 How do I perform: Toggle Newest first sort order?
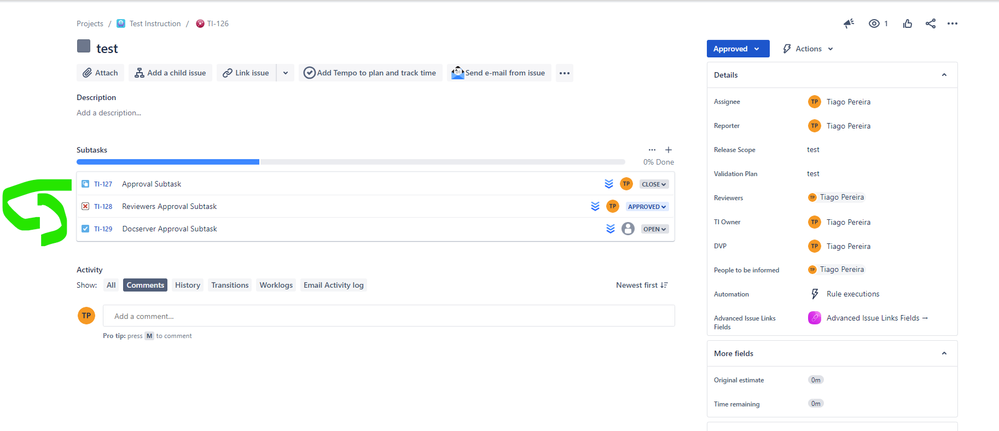642,285
